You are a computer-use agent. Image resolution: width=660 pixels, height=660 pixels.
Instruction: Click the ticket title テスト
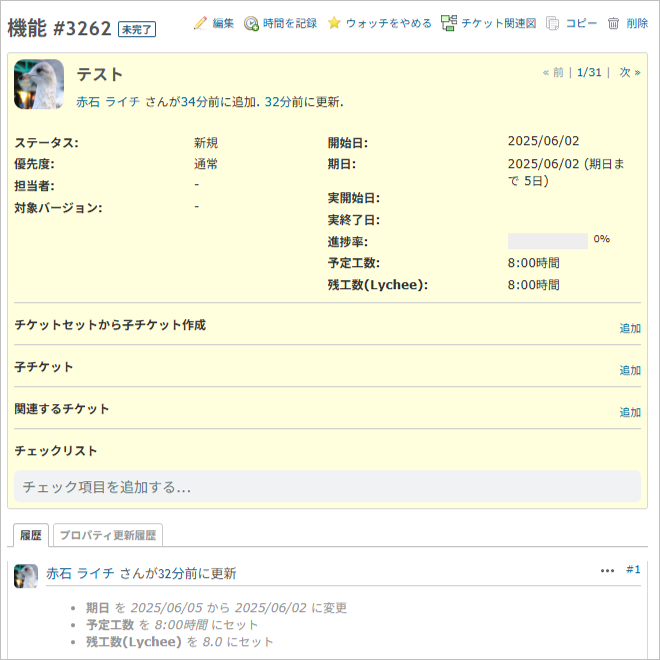click(99, 75)
